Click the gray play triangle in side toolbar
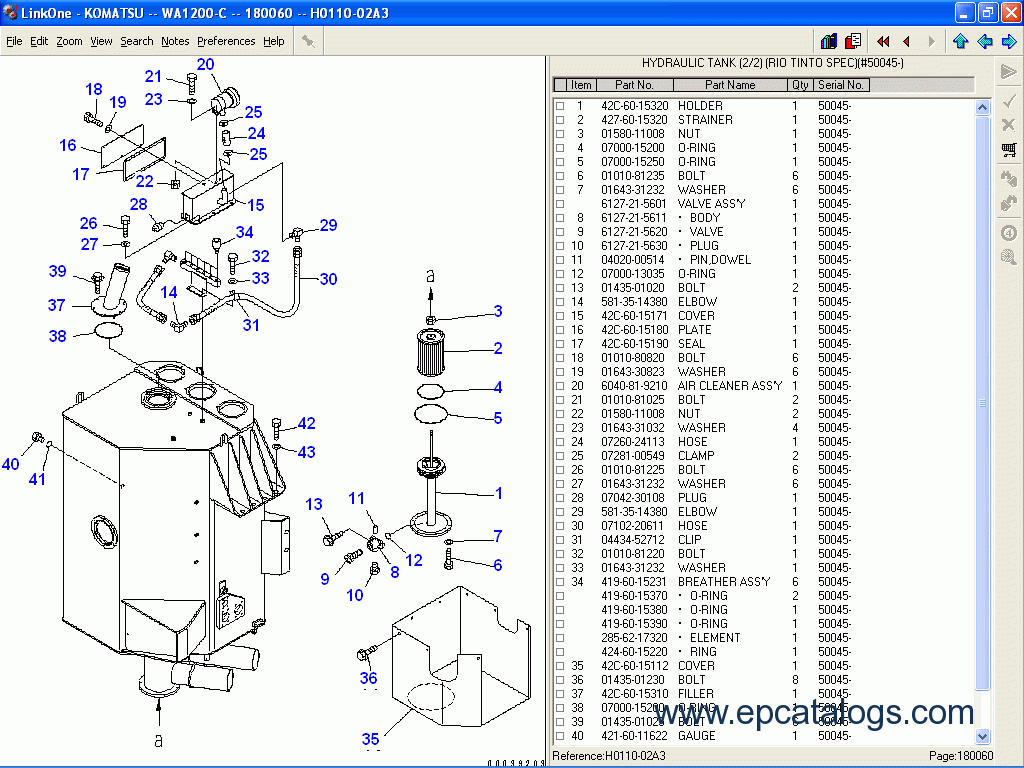1024x768 pixels. coord(1008,71)
